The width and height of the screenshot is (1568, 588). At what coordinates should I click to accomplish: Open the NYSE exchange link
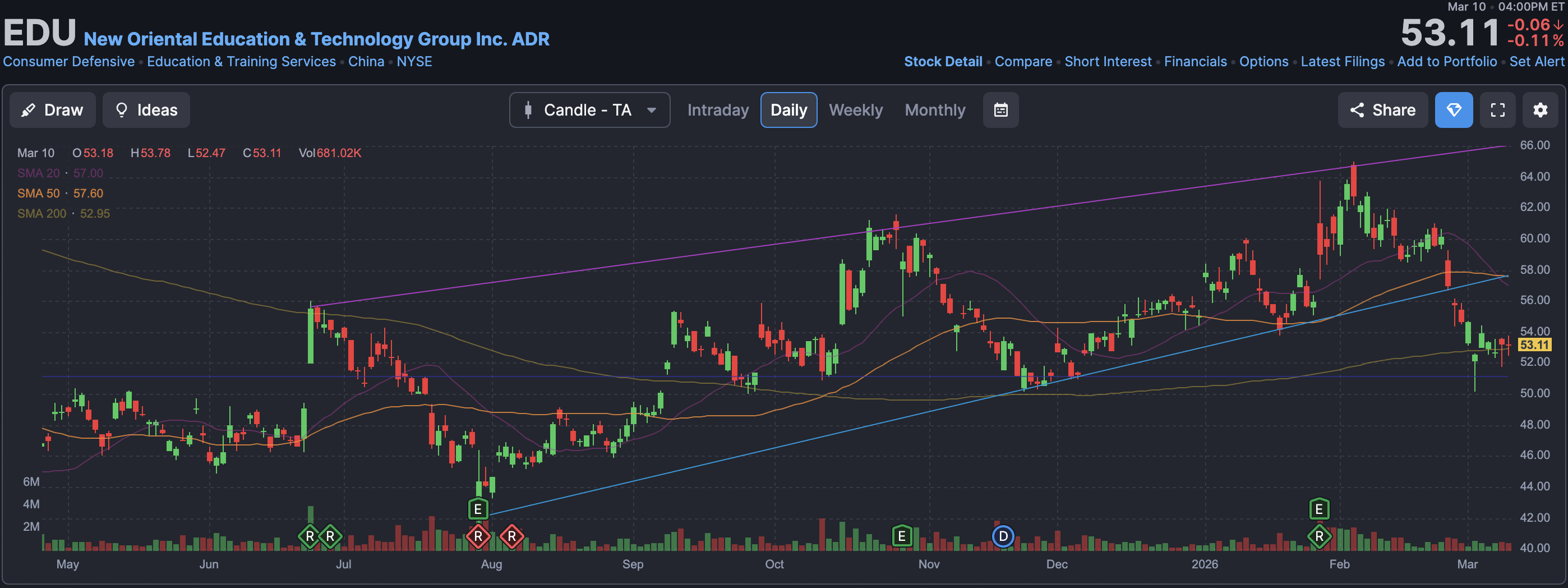[x=414, y=62]
